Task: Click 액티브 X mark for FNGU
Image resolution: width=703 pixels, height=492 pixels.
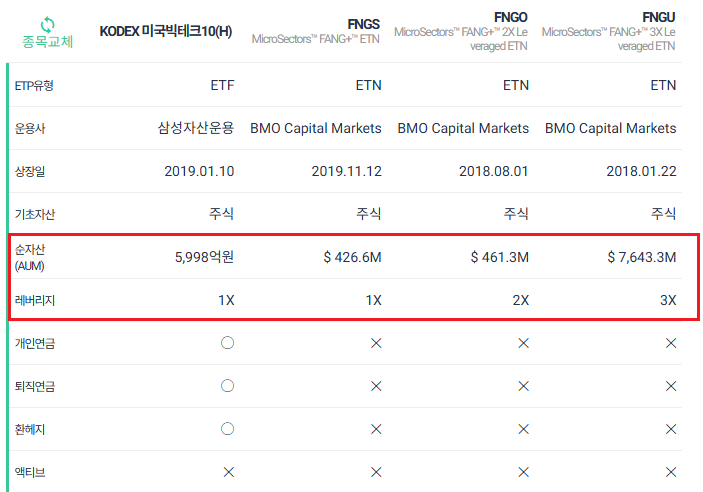Action: [671, 472]
